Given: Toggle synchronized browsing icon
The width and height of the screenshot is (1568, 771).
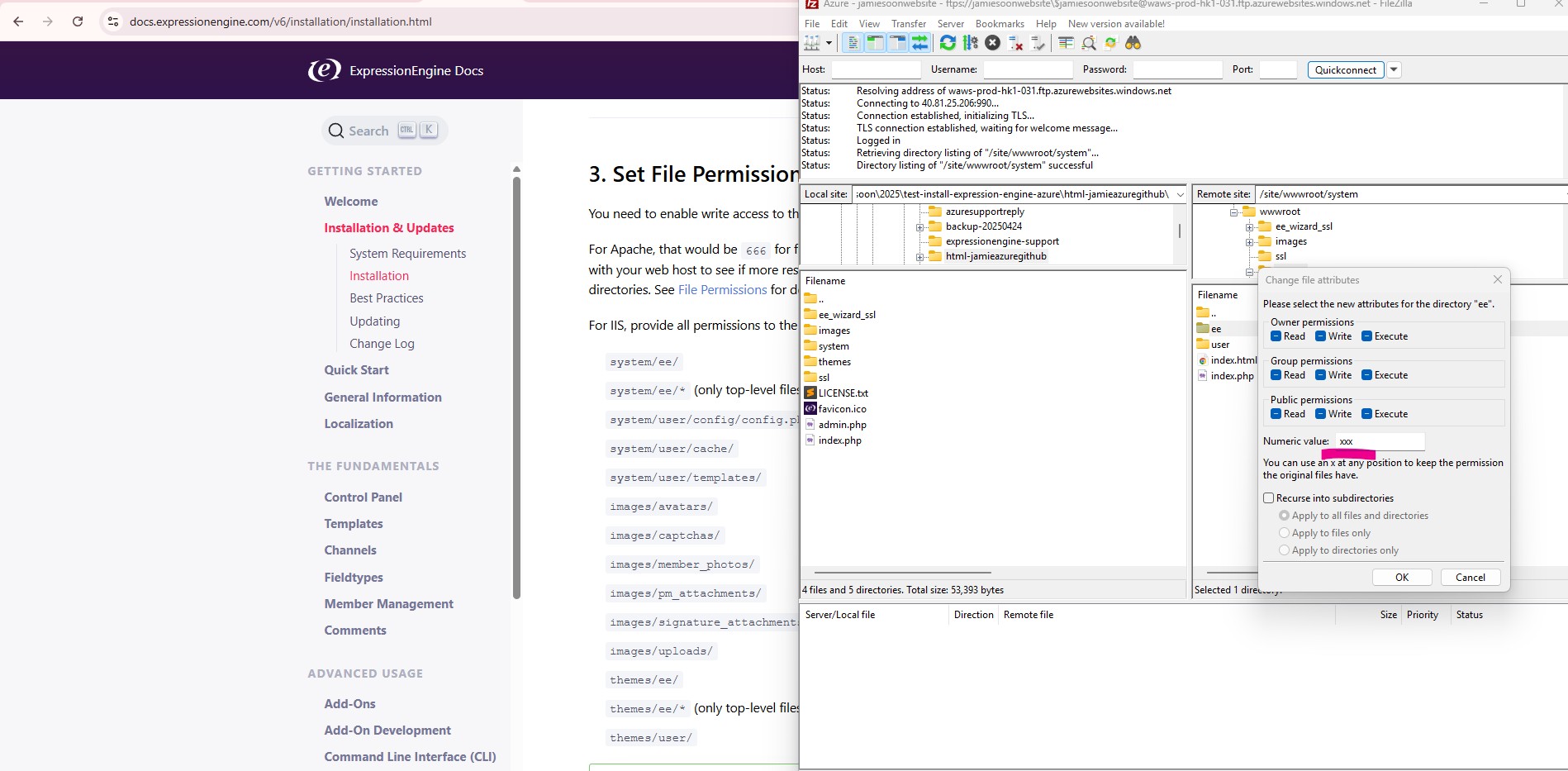Looking at the screenshot, I should click(x=1111, y=43).
